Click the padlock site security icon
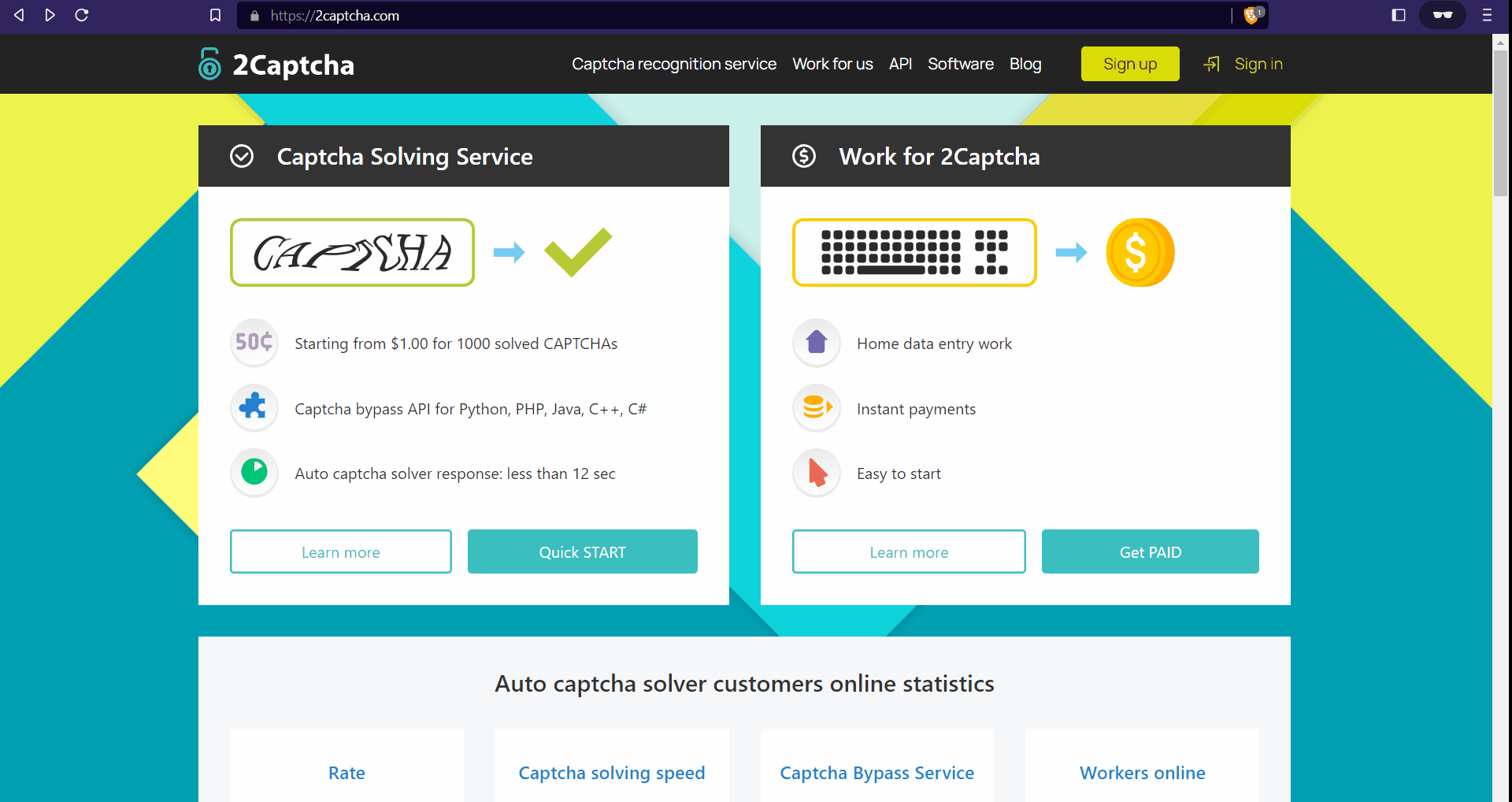This screenshot has height=802, width=1512. pyautogui.click(x=254, y=16)
